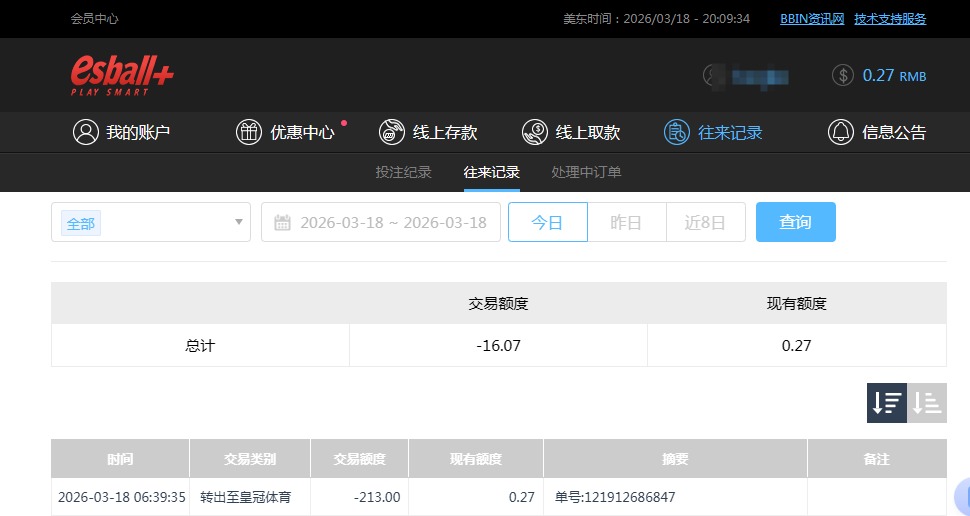This screenshot has height=516, width=970.
Task: Click the blurred user avatar icon
Action: [713, 76]
